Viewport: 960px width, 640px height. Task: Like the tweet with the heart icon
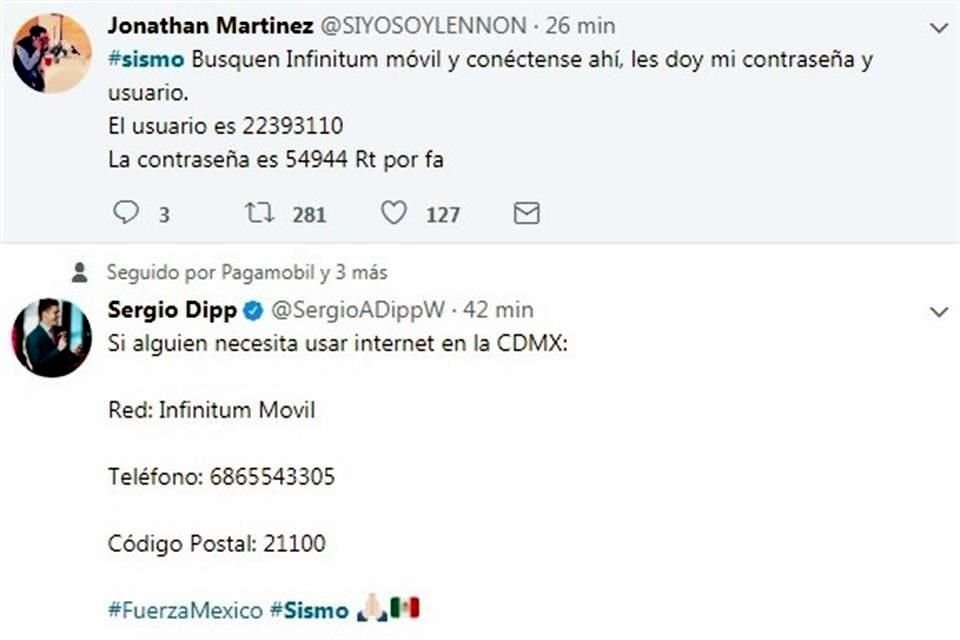click(395, 213)
